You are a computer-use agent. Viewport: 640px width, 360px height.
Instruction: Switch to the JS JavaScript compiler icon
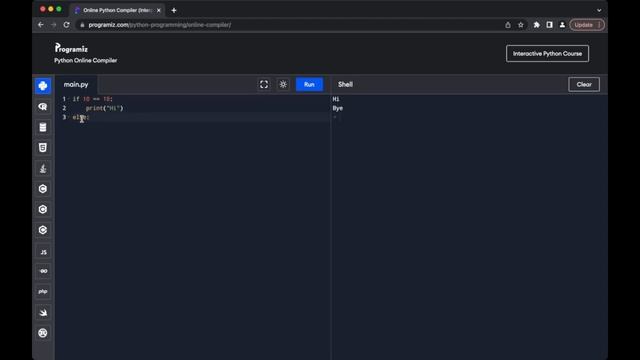(x=43, y=252)
